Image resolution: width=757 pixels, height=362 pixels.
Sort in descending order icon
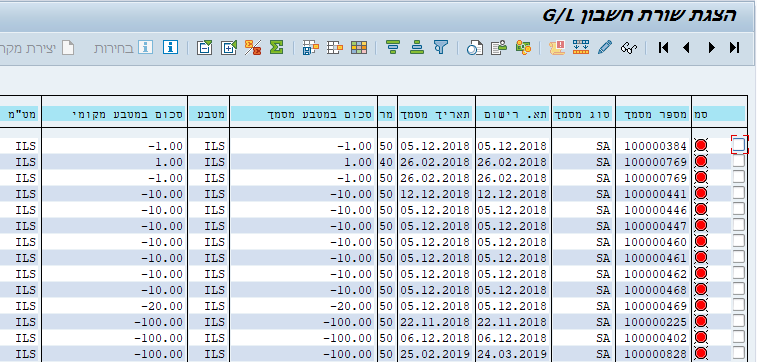coord(393,47)
